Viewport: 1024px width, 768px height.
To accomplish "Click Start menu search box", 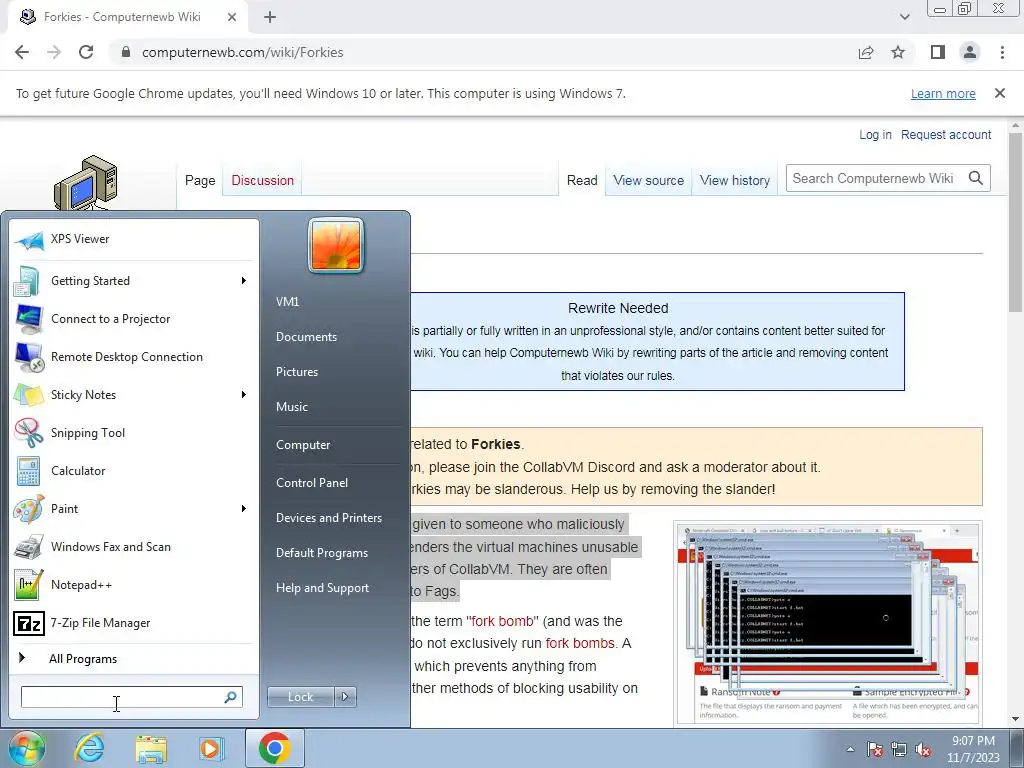I will point(131,697).
